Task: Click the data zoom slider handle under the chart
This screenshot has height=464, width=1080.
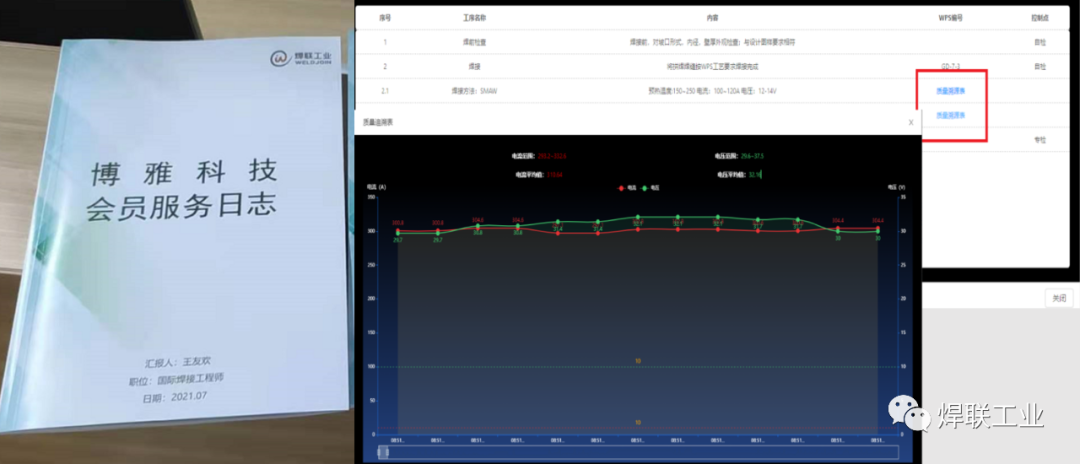Action: 384,452
